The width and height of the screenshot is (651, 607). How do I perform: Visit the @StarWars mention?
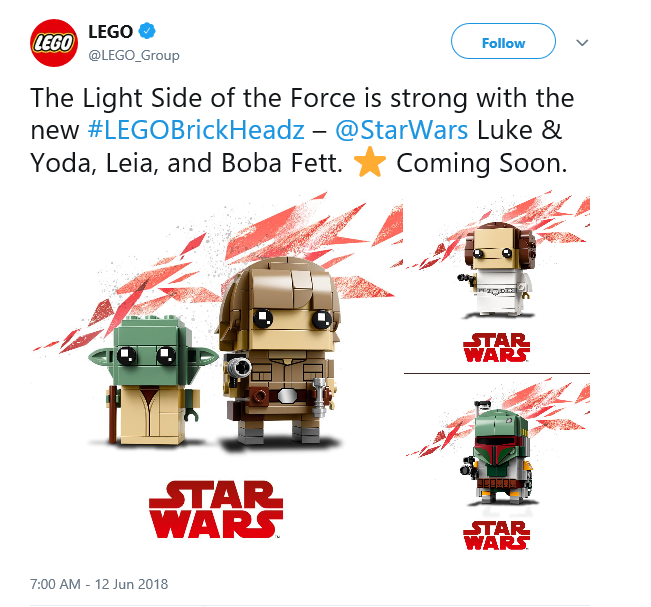point(401,130)
